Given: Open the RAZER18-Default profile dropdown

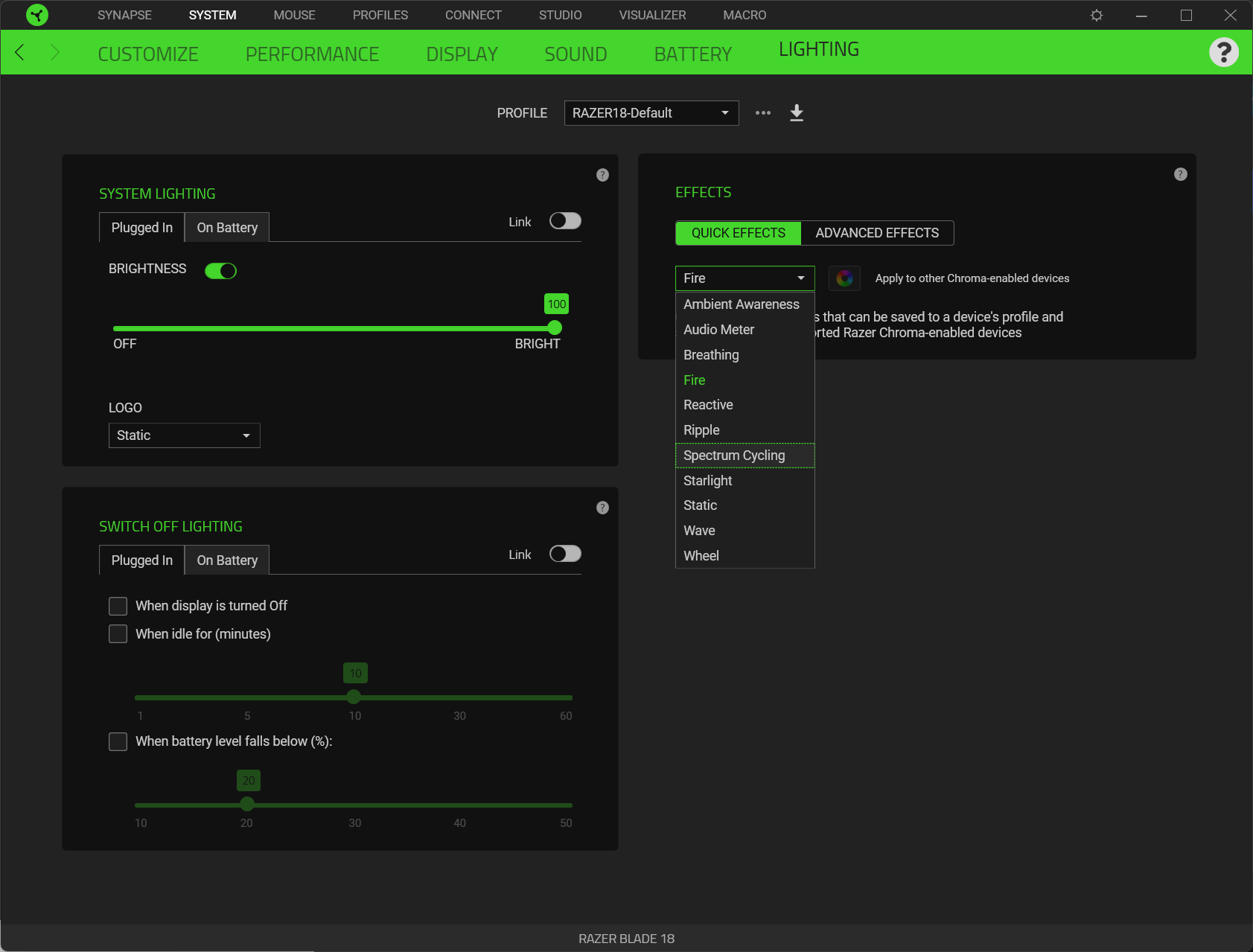Looking at the screenshot, I should pyautogui.click(x=651, y=113).
